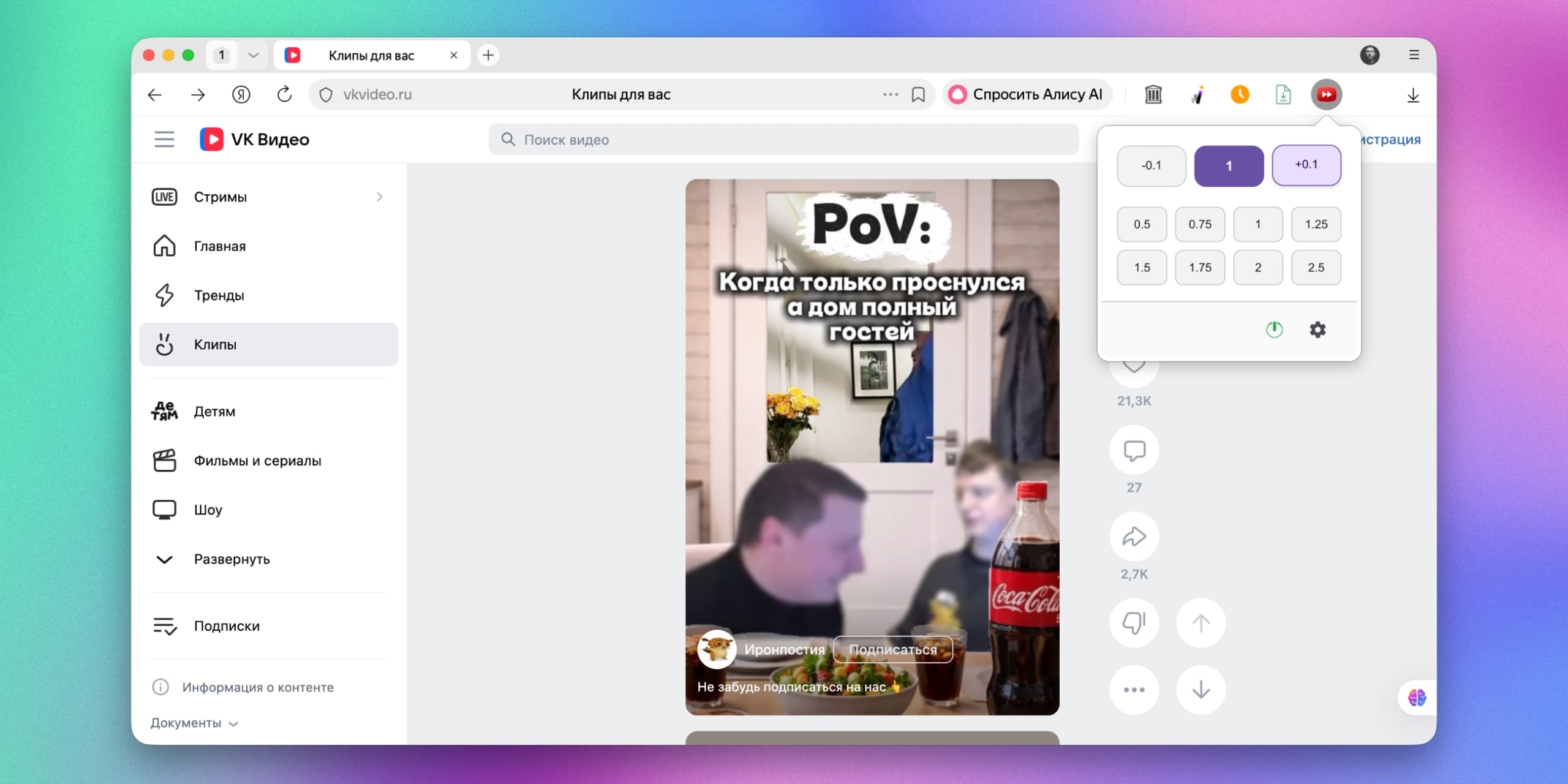Viewport: 1568px width, 784px height.
Task: Open comments on the clip
Action: (x=1134, y=451)
